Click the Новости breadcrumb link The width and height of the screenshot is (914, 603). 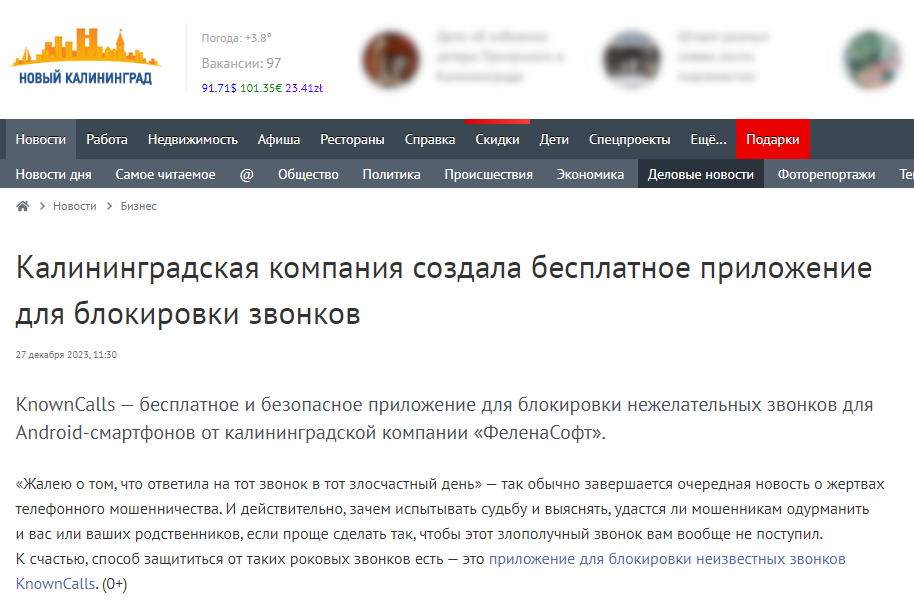click(x=75, y=206)
